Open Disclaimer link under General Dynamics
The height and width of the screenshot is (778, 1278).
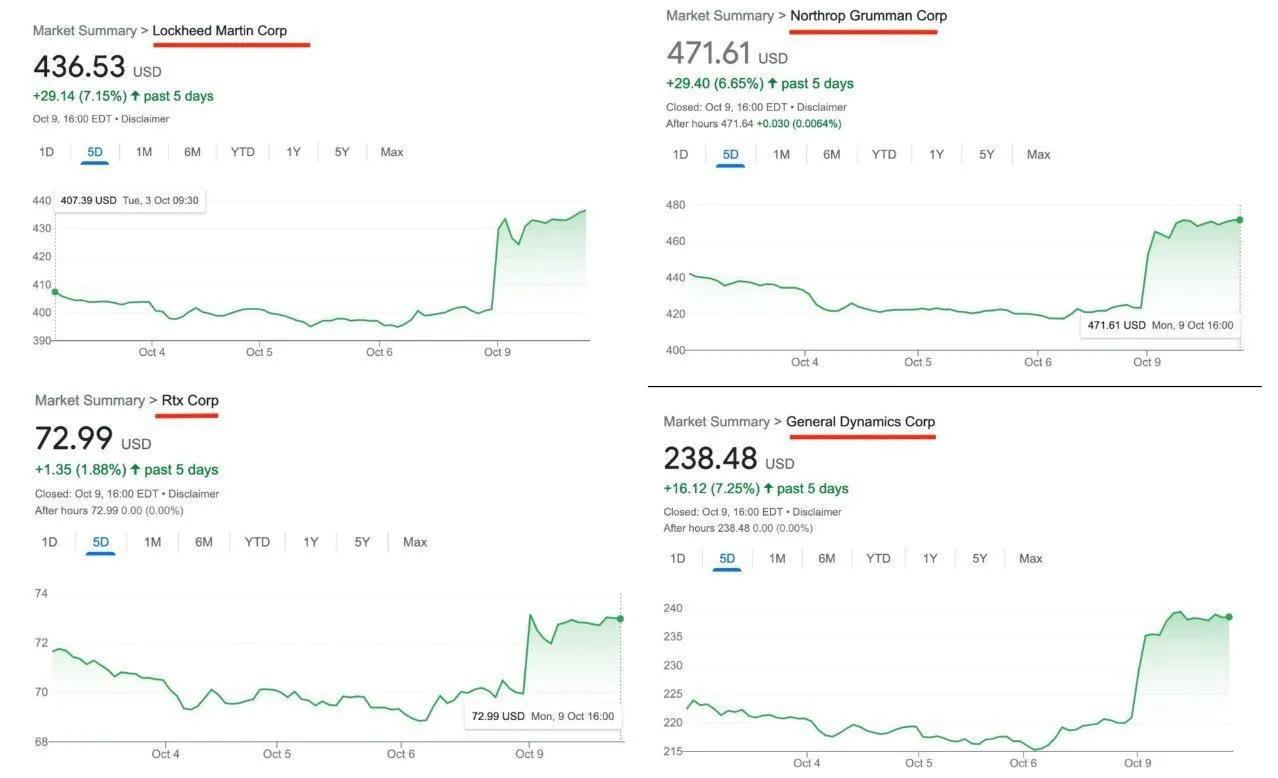[817, 512]
